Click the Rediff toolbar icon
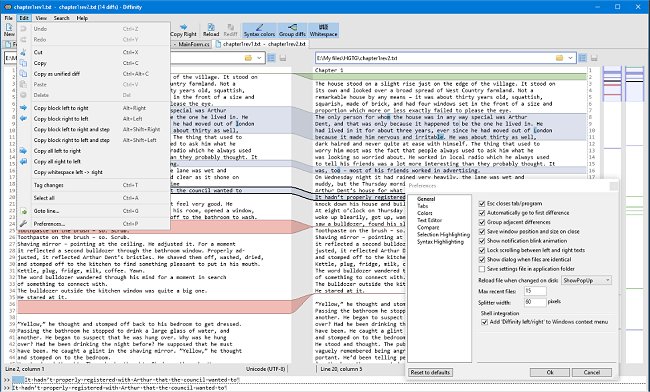This screenshot has height=392, width=650. point(230,30)
